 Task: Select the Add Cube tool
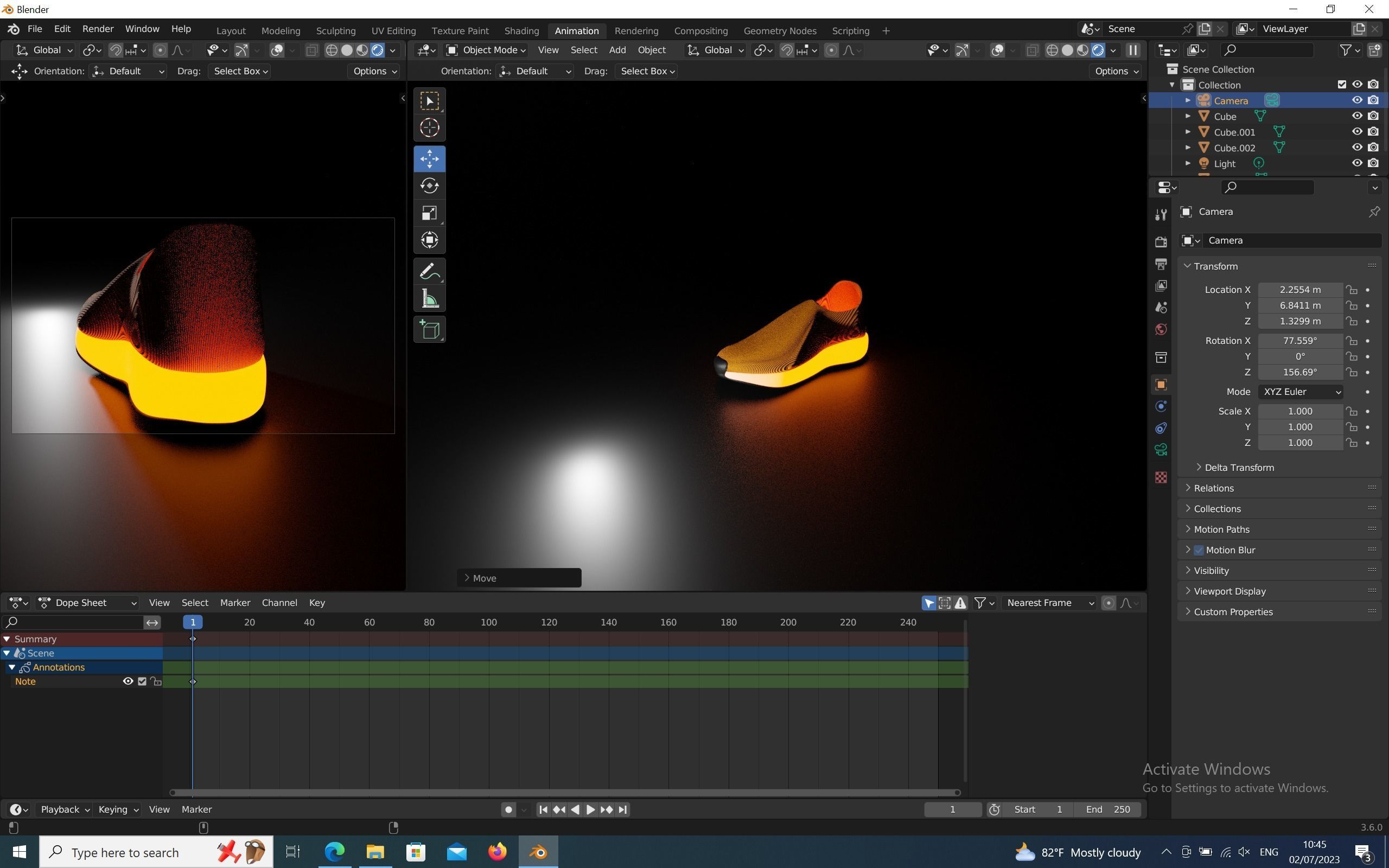(x=429, y=329)
